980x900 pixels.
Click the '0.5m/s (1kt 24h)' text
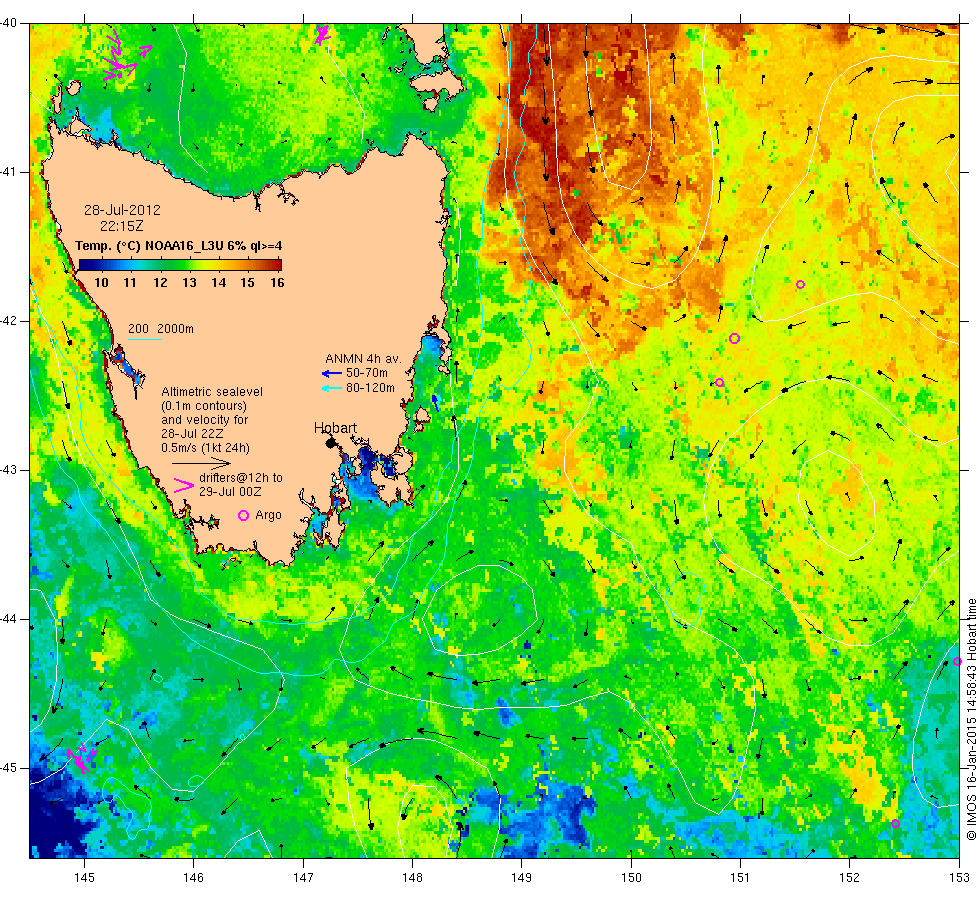(205, 448)
